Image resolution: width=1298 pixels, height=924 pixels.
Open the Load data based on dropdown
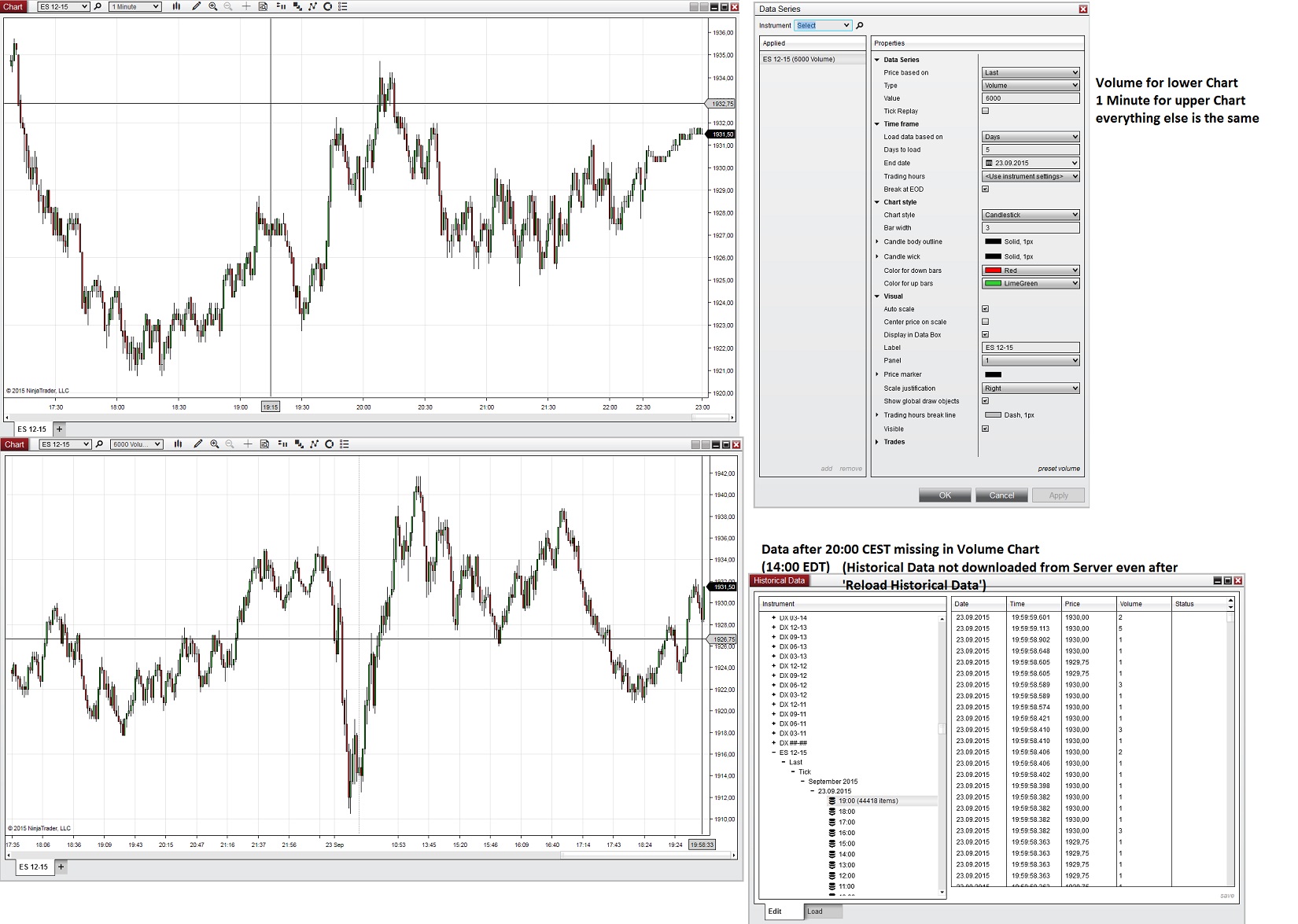pyautogui.click(x=1031, y=137)
